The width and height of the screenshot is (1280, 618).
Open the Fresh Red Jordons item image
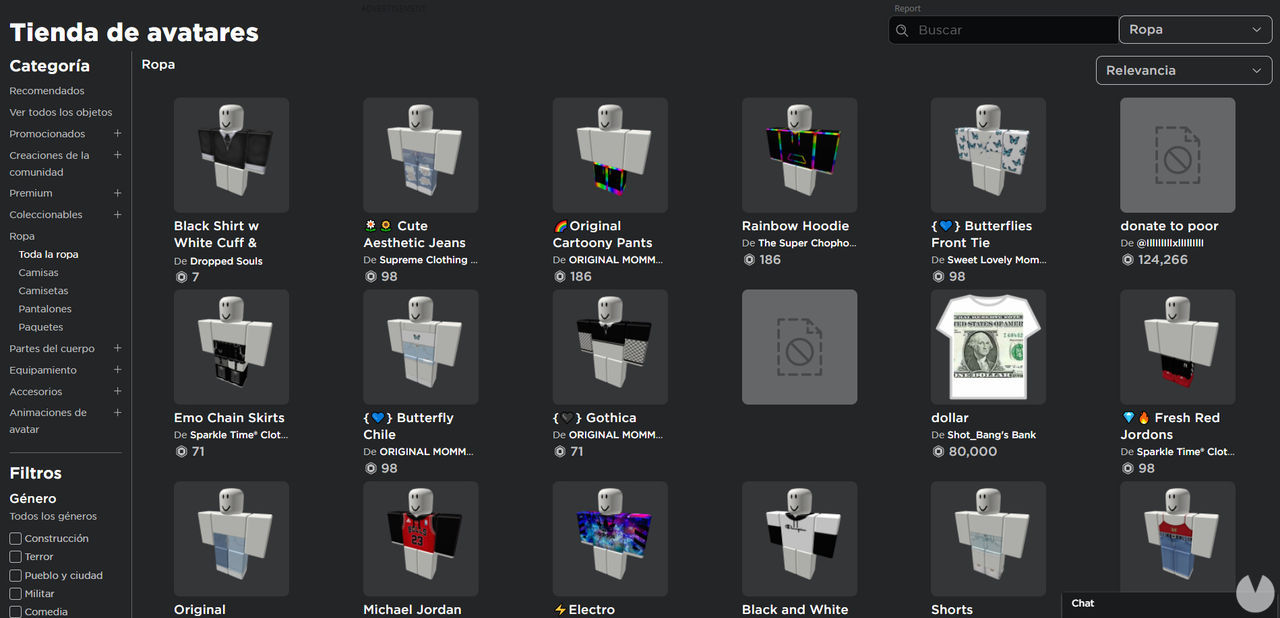(x=1177, y=347)
